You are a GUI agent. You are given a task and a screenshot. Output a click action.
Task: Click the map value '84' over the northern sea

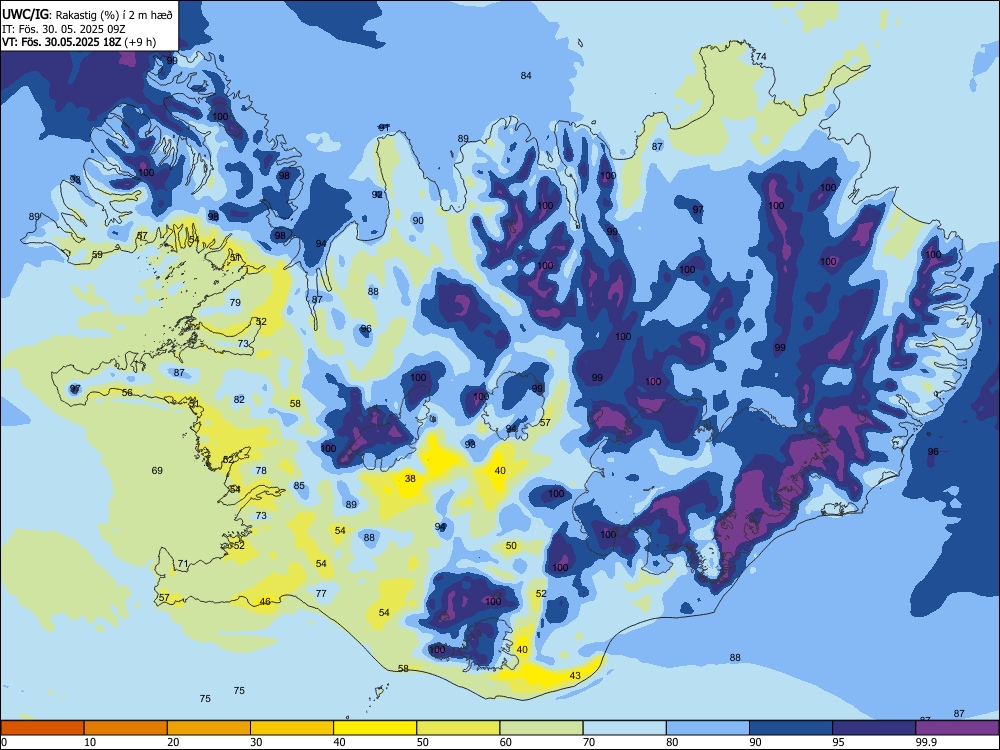[x=526, y=76]
